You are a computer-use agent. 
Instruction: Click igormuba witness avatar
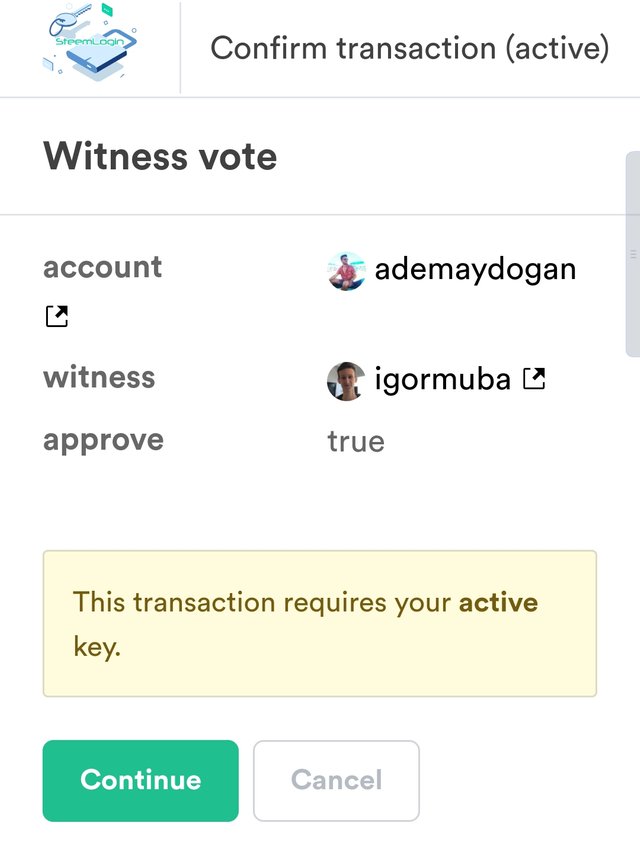pyautogui.click(x=346, y=381)
